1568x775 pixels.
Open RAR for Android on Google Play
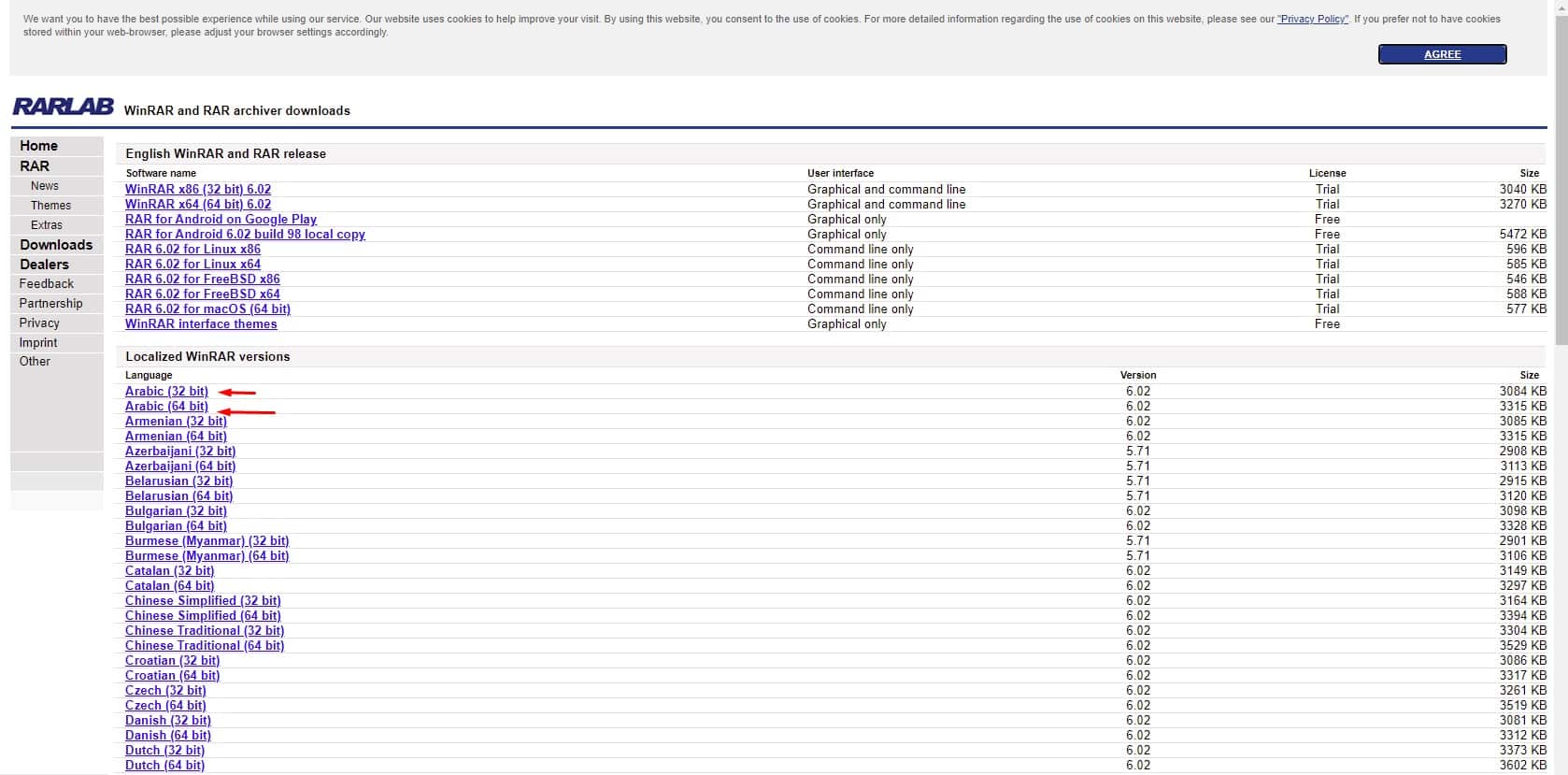[221, 219]
